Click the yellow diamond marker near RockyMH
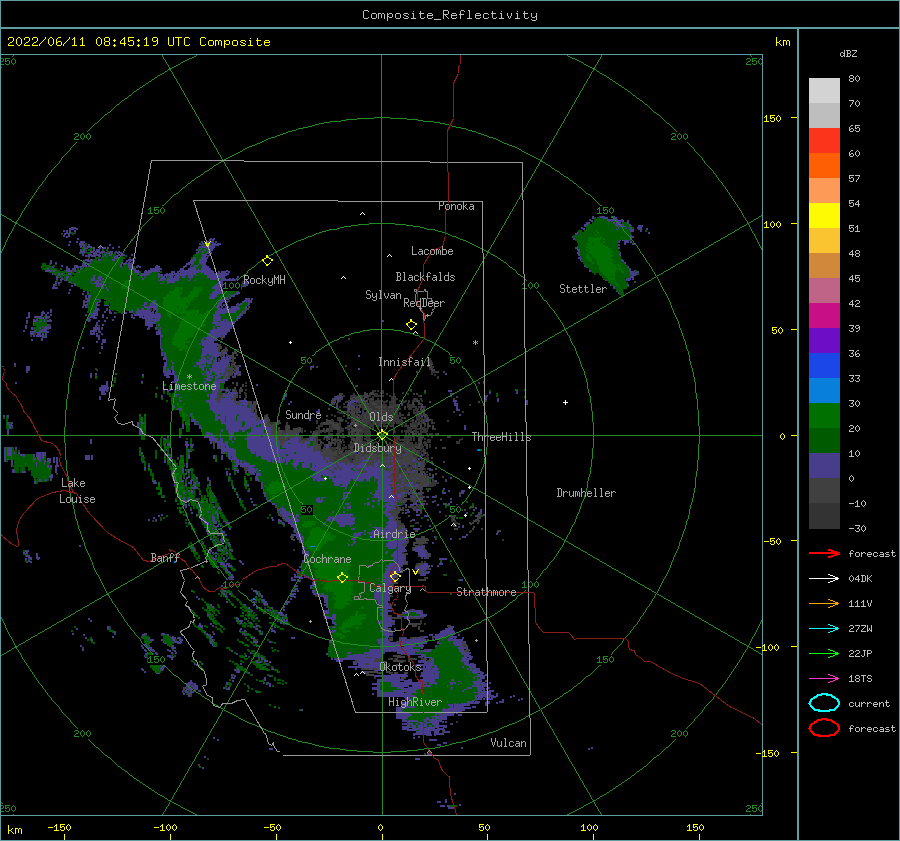Image resolution: width=900 pixels, height=841 pixels. click(267, 261)
